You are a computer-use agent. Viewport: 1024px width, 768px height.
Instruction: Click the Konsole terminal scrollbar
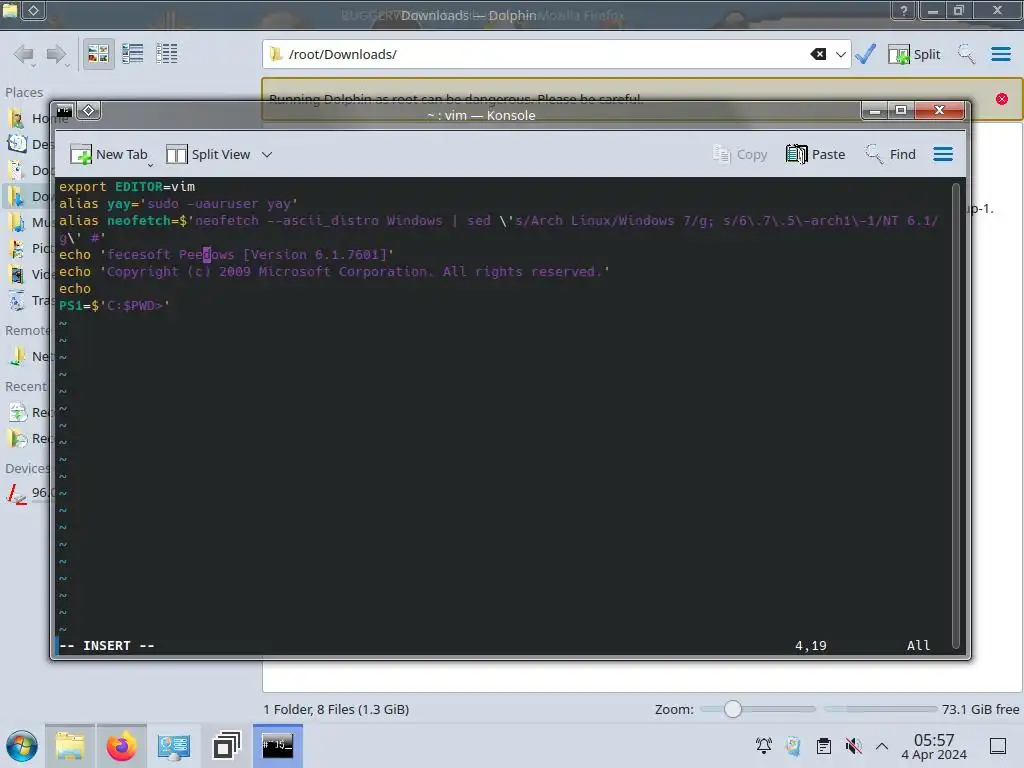click(x=955, y=415)
